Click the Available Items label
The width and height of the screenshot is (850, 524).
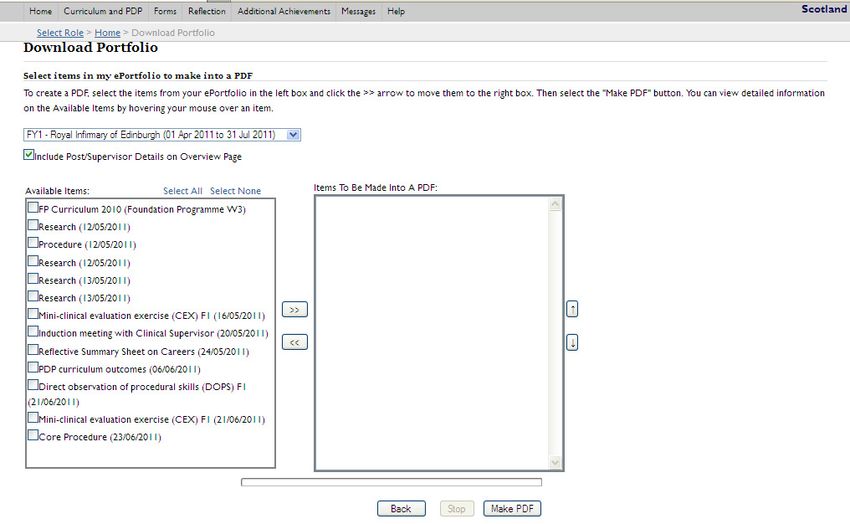coord(57,191)
